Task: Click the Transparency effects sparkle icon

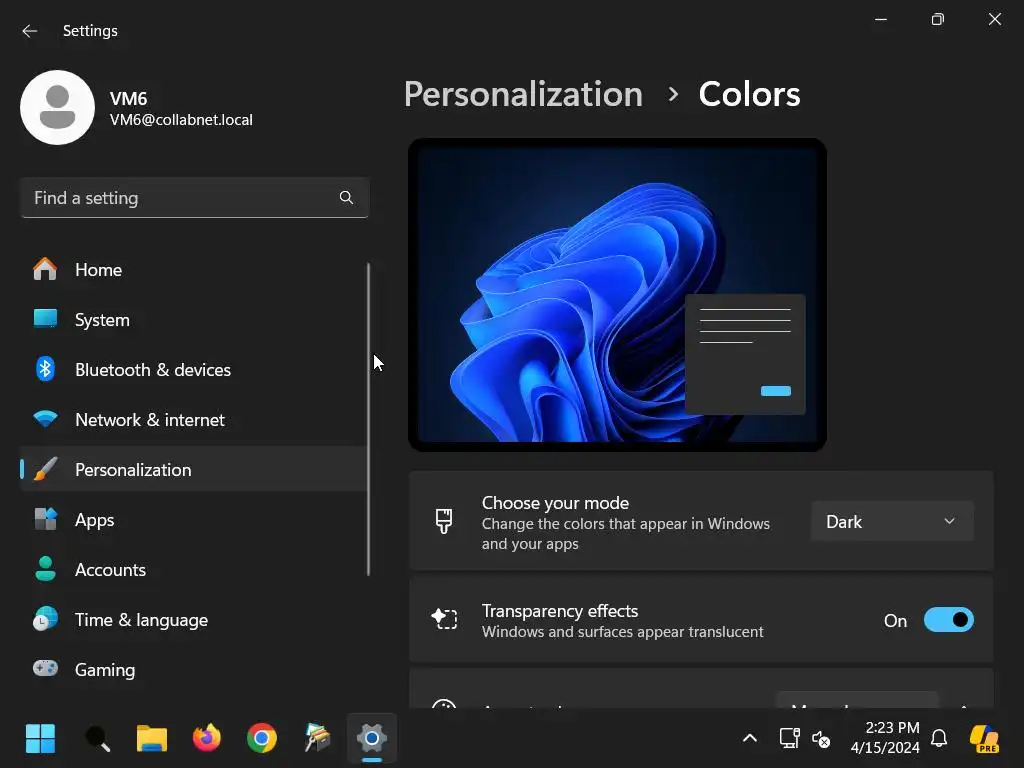Action: pyautogui.click(x=444, y=618)
